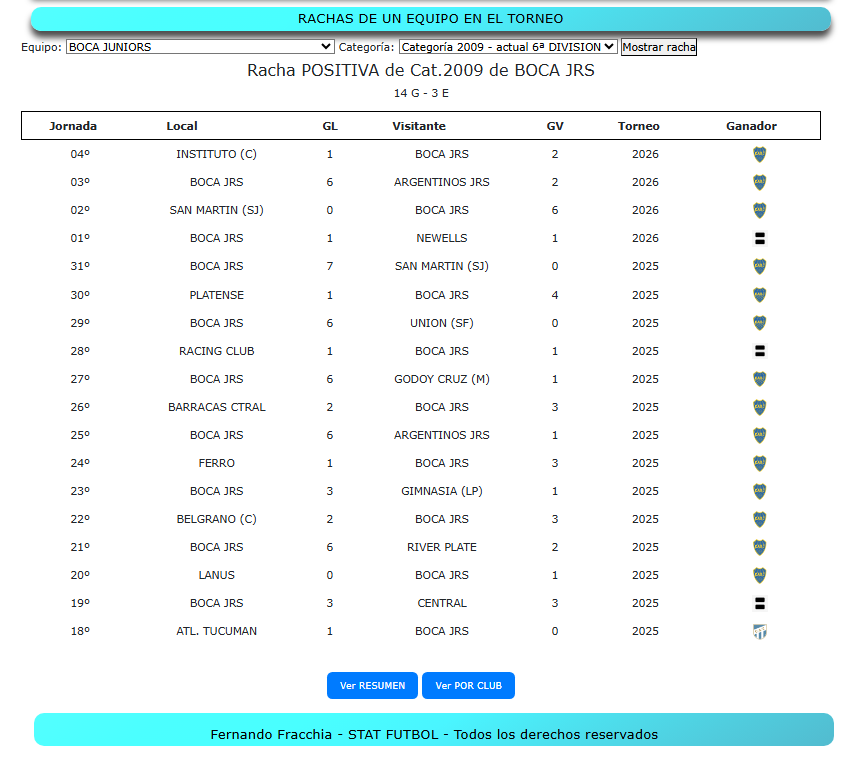Viewport: 853px width, 769px height.
Task: Click the GV column header
Action: (555, 126)
